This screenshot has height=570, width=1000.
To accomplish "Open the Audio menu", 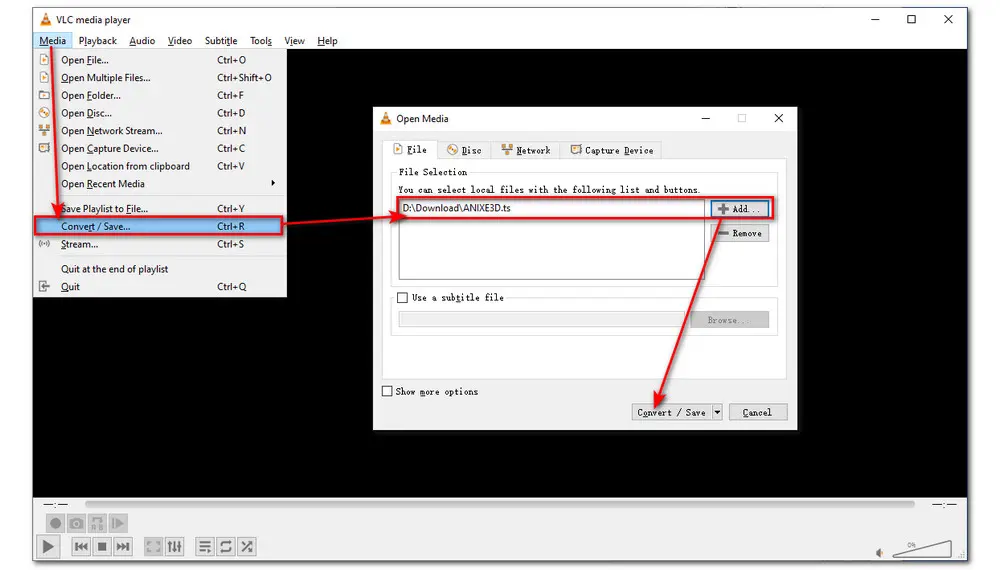I will pos(142,41).
